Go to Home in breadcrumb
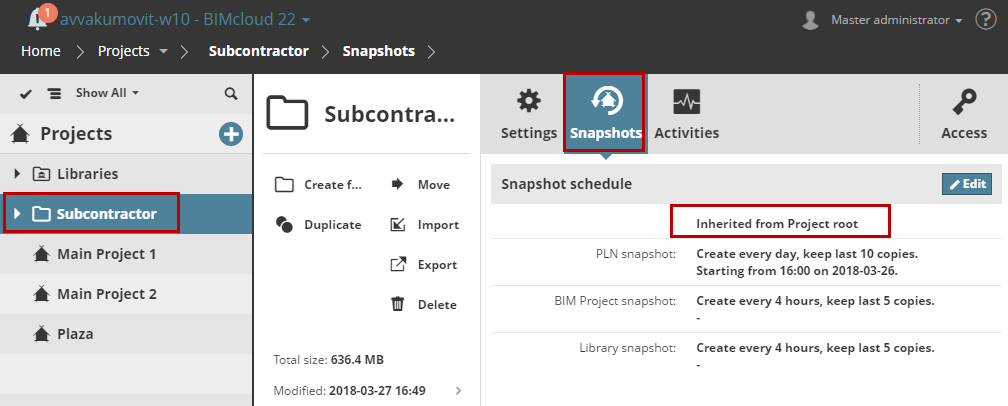This screenshot has height=406, width=1008. [41, 51]
